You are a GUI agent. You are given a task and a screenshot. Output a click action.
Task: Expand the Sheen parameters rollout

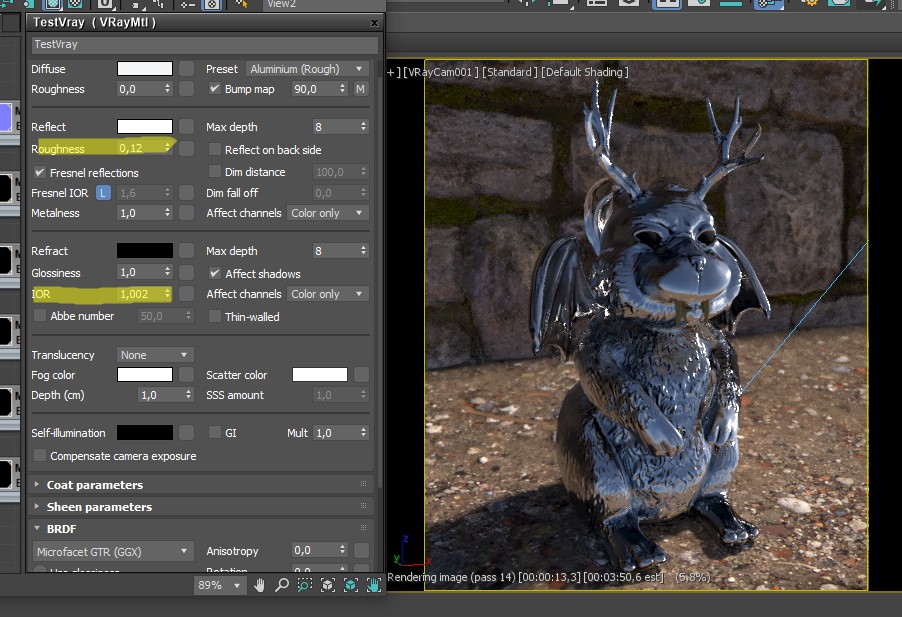click(201, 507)
